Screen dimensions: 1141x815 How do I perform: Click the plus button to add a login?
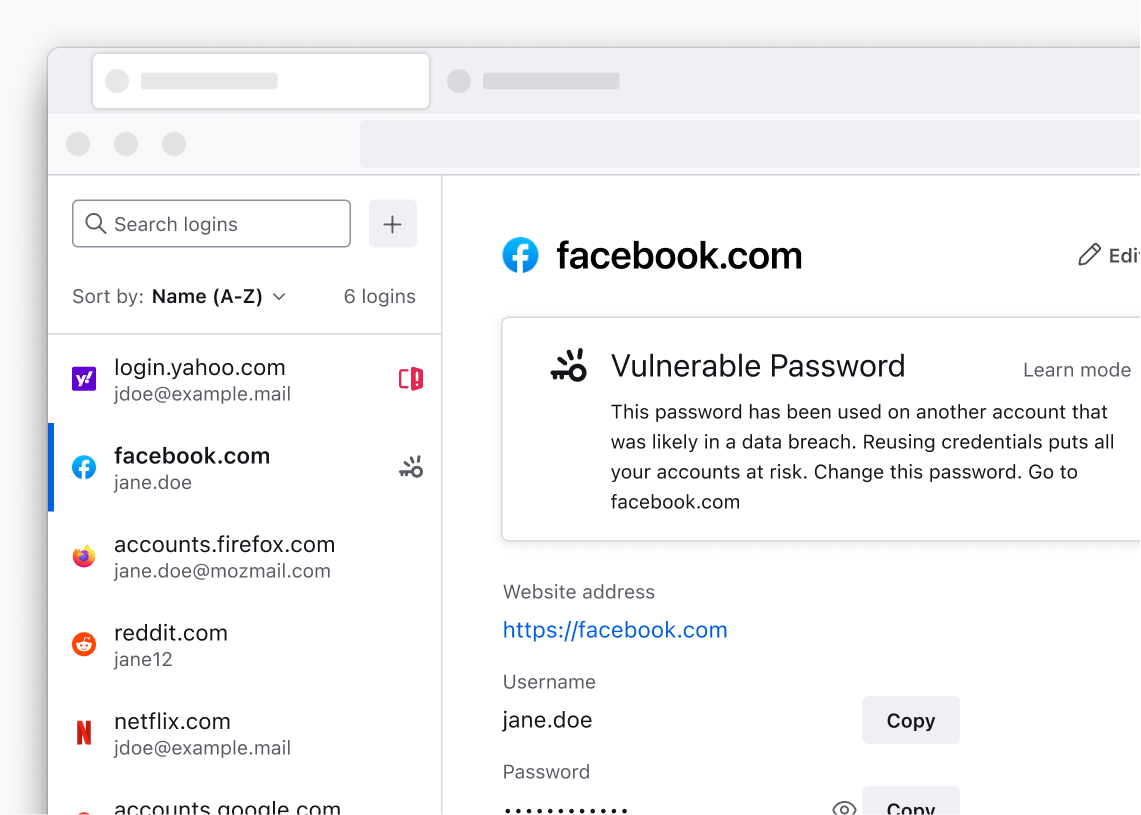392,223
